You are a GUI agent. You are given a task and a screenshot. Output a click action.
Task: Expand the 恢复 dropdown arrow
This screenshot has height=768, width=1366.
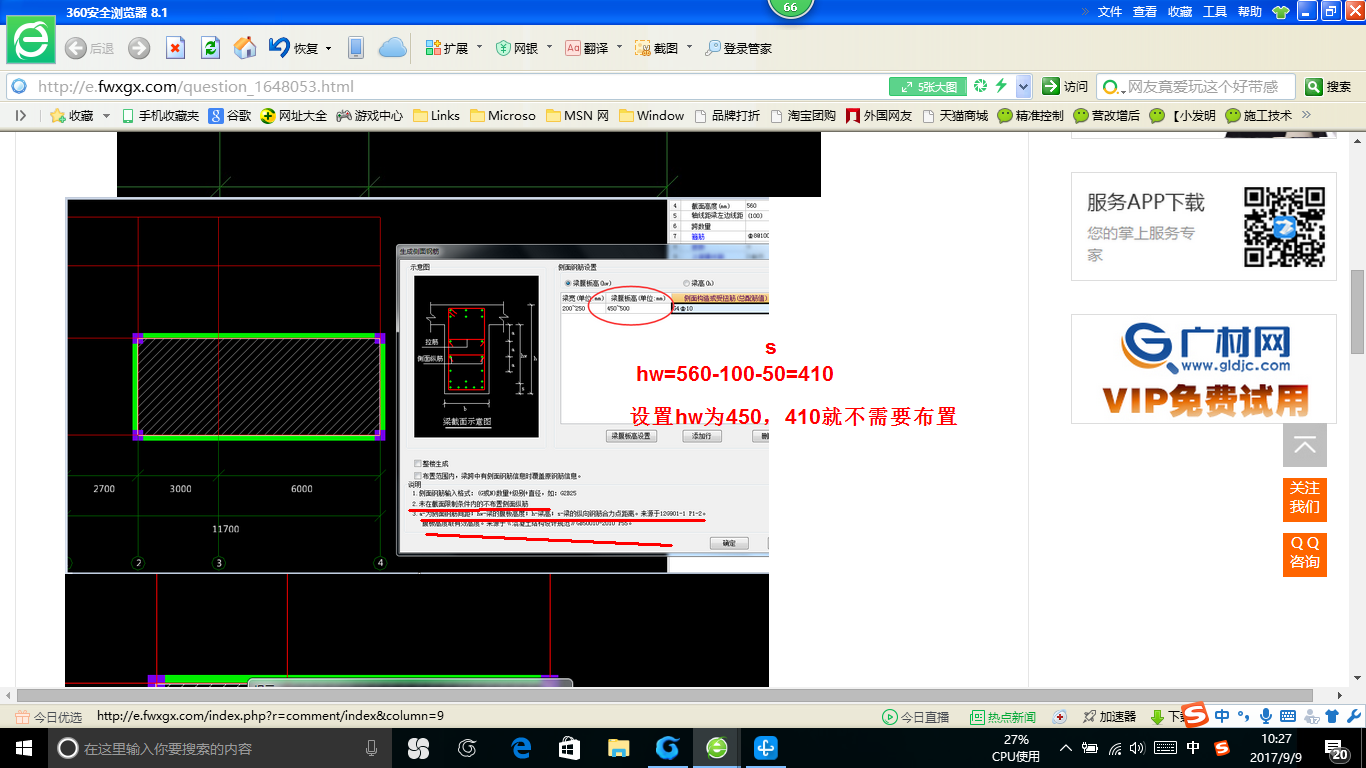[328, 48]
